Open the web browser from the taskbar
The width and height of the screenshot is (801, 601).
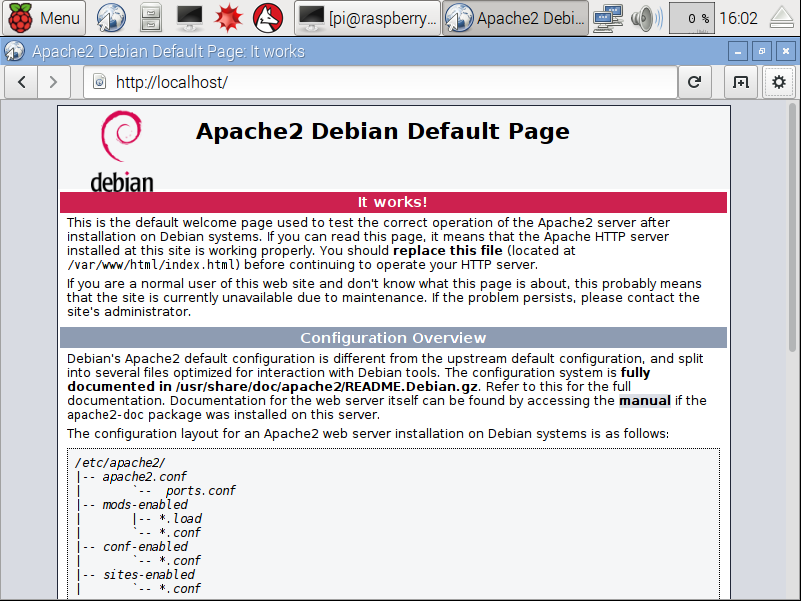pyautogui.click(x=110, y=17)
